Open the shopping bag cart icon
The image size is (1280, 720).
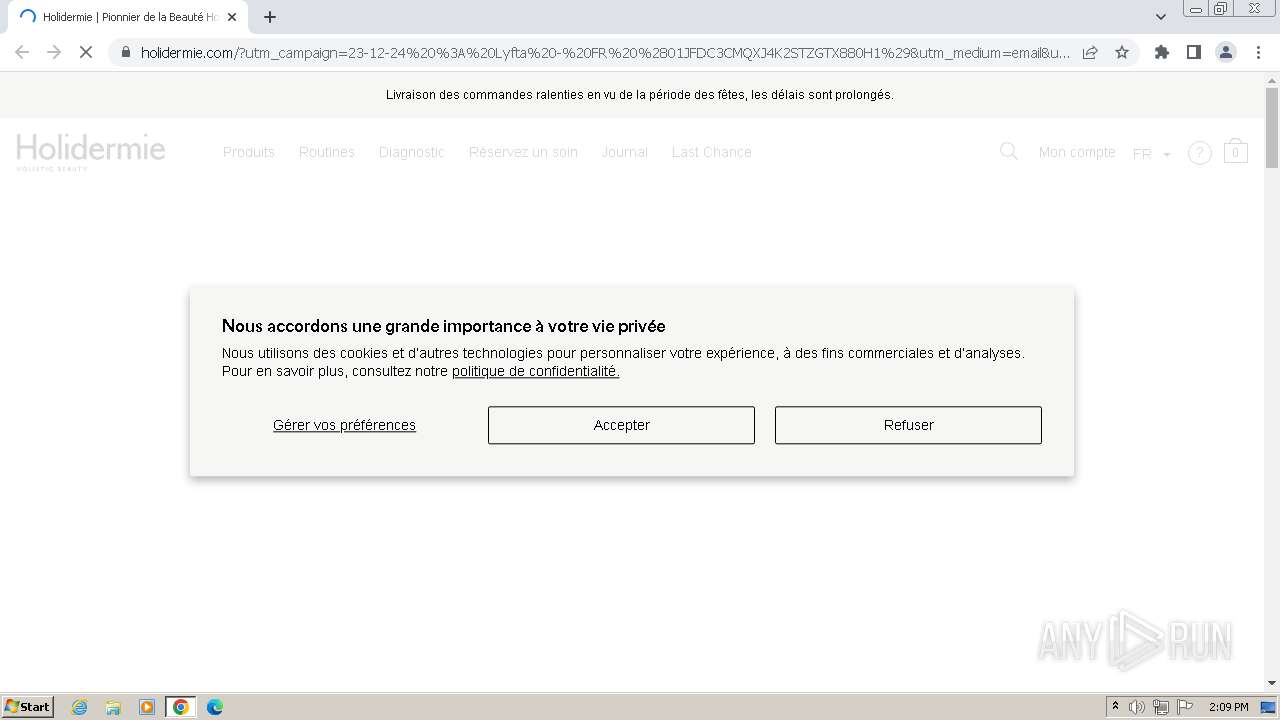point(1236,151)
